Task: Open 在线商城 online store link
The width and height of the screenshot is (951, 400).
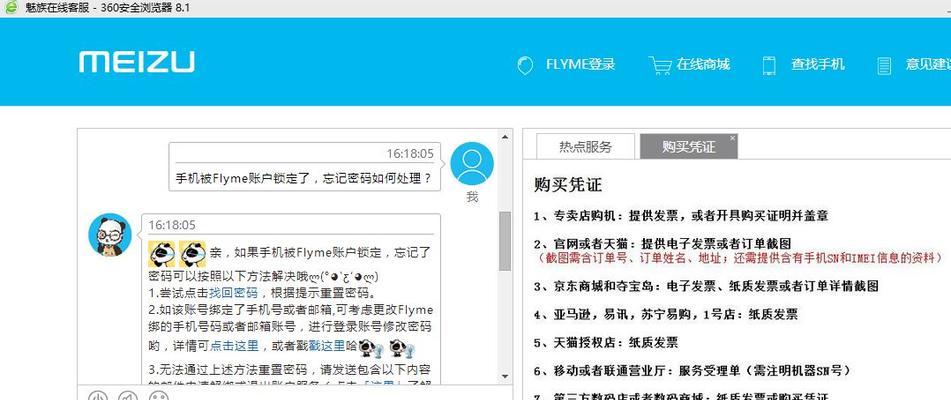Action: click(703, 64)
